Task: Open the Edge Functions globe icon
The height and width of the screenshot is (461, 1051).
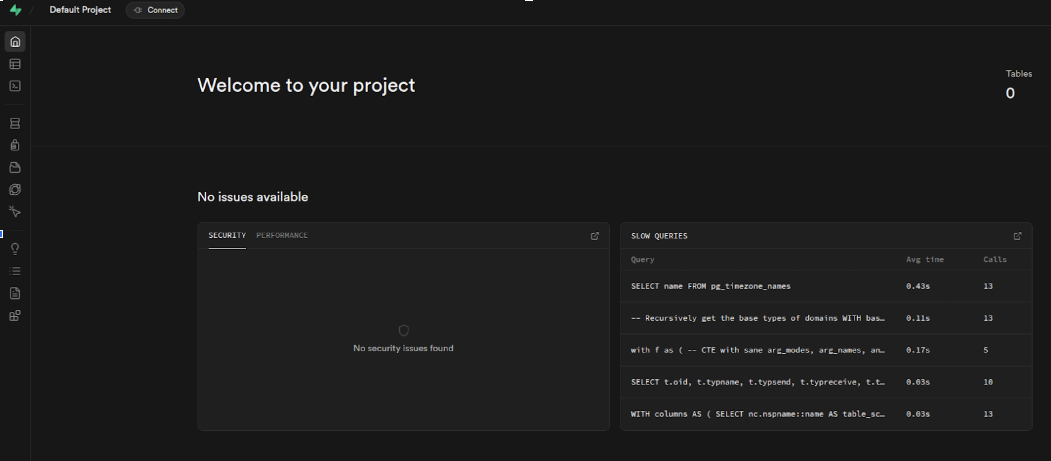Action: [x=15, y=190]
